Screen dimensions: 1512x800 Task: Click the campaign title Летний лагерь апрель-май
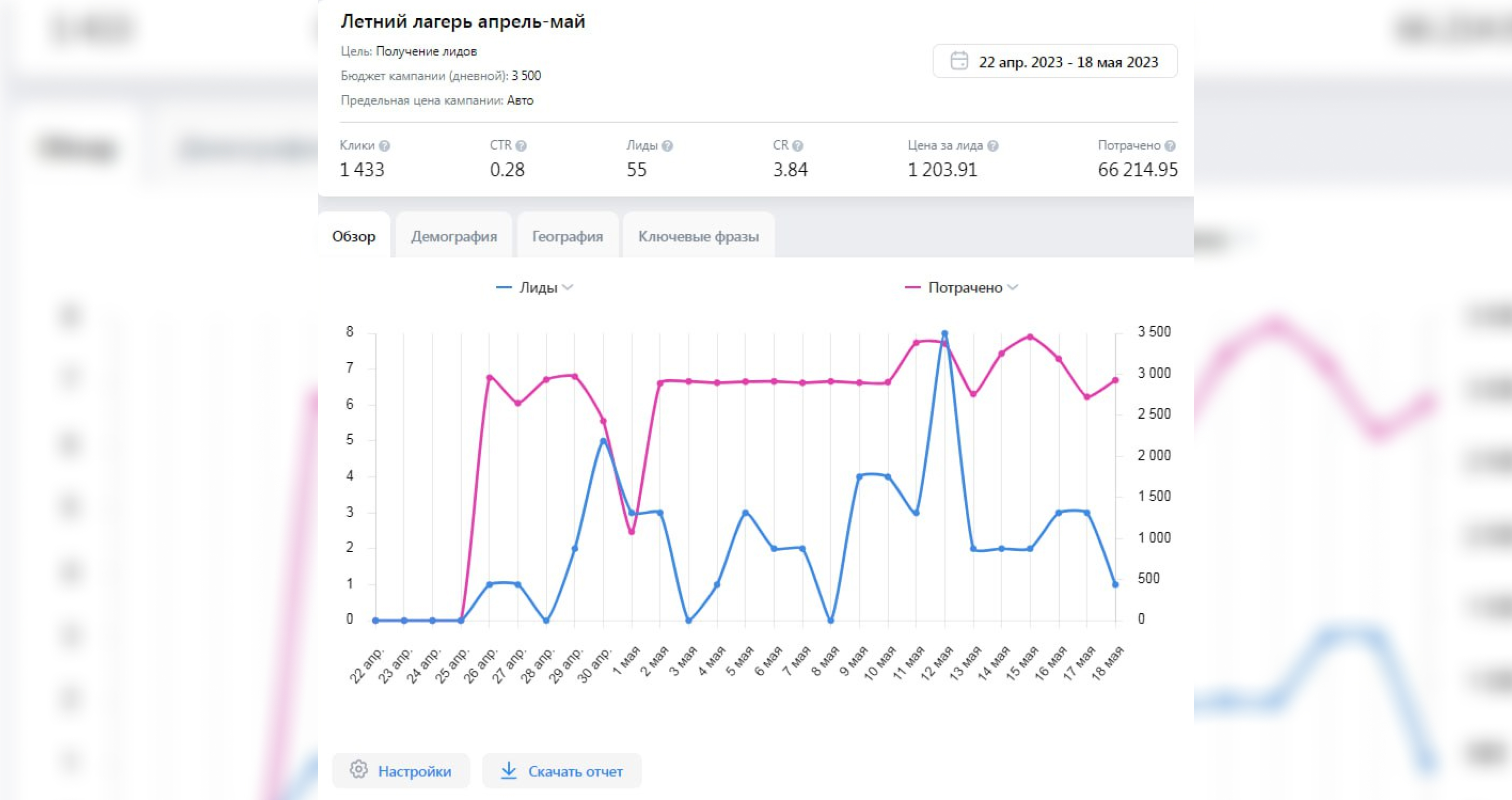pyautogui.click(x=463, y=22)
